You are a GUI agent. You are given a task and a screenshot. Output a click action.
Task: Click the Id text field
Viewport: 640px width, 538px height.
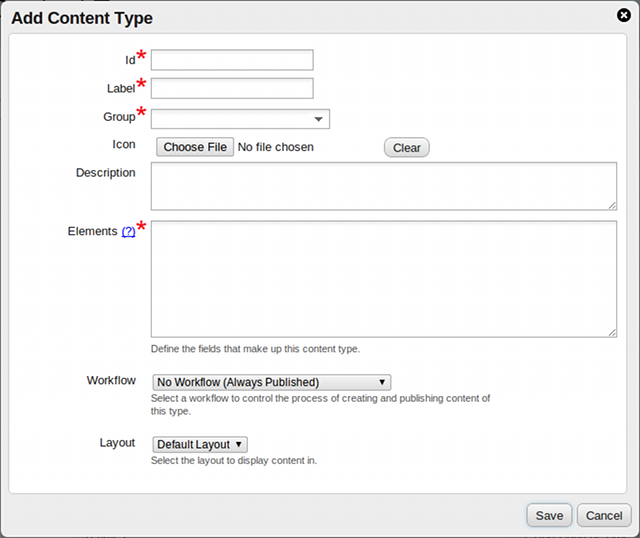232,60
